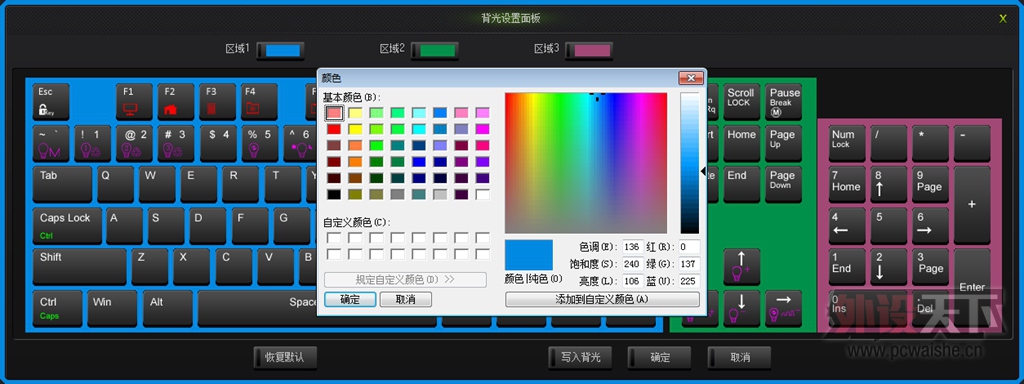Close the backlight panel with green X

1003,19
